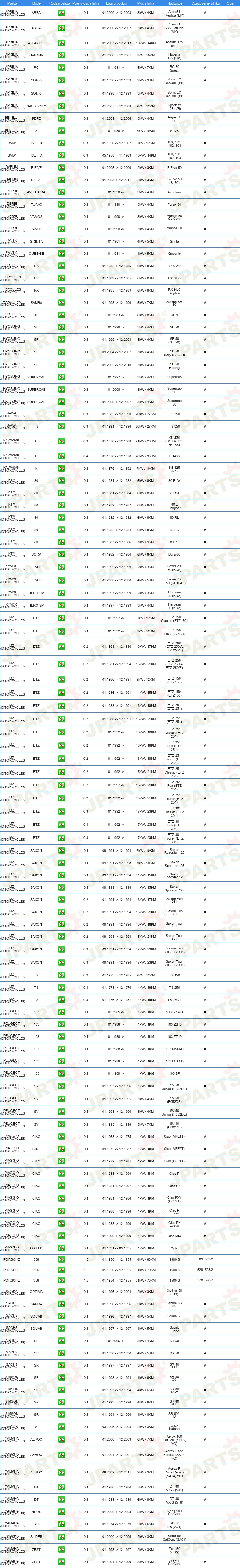240x1568 pixels.
Task: Click the fuel icon in the ATLANTIC row
Action: pyautogui.click(x=61, y=43)
